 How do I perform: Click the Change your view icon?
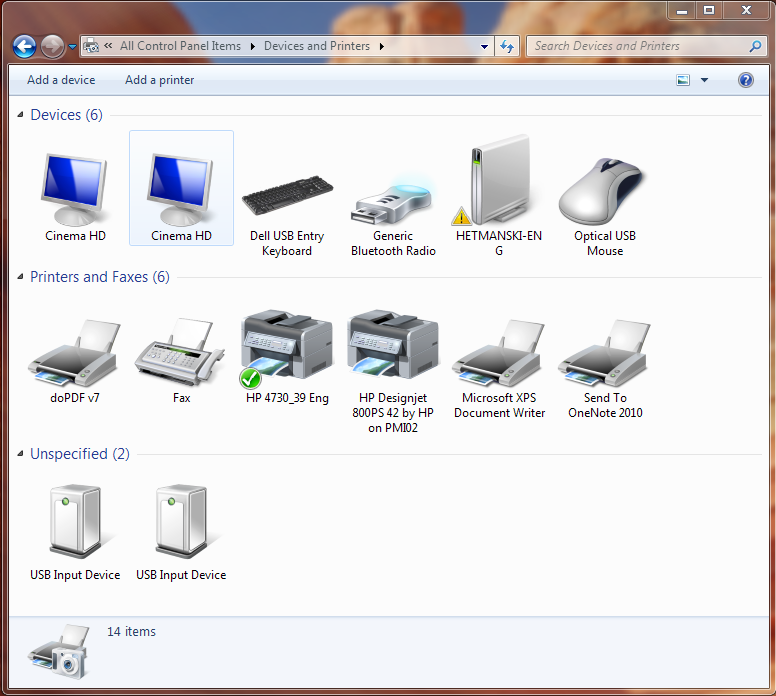pos(683,80)
